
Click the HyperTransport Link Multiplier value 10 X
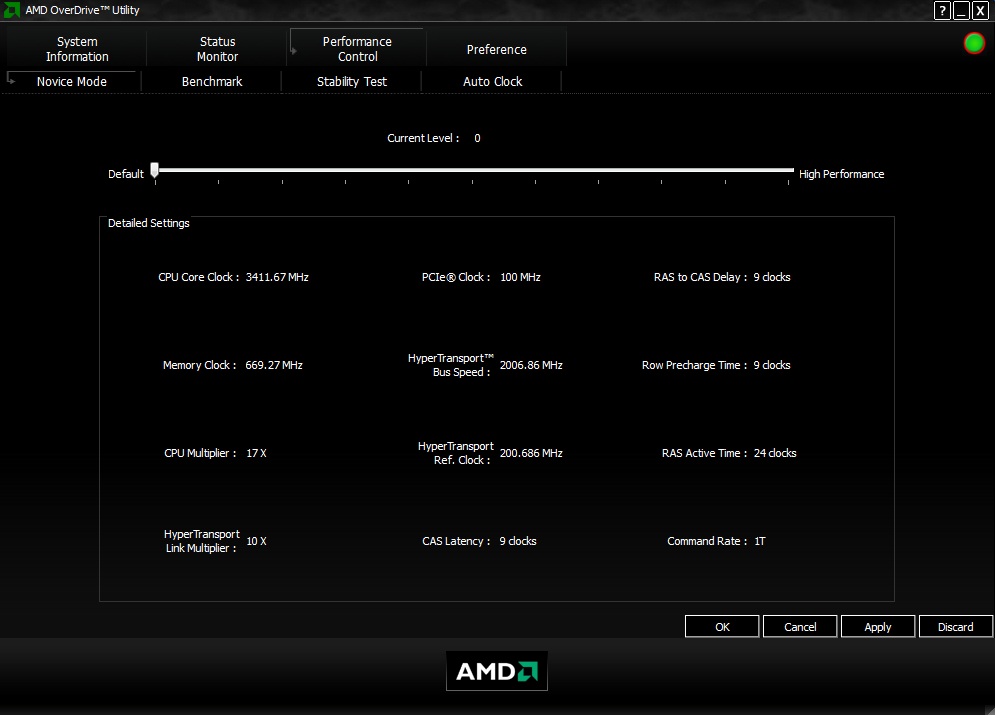click(x=256, y=541)
